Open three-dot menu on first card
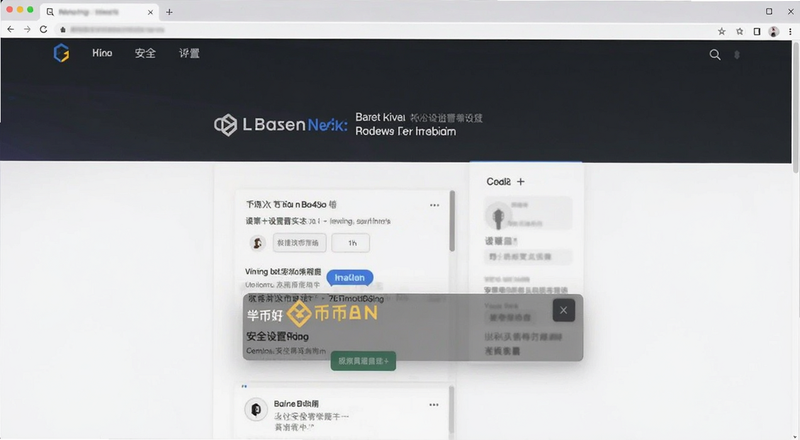This screenshot has width=800, height=440. (x=434, y=205)
